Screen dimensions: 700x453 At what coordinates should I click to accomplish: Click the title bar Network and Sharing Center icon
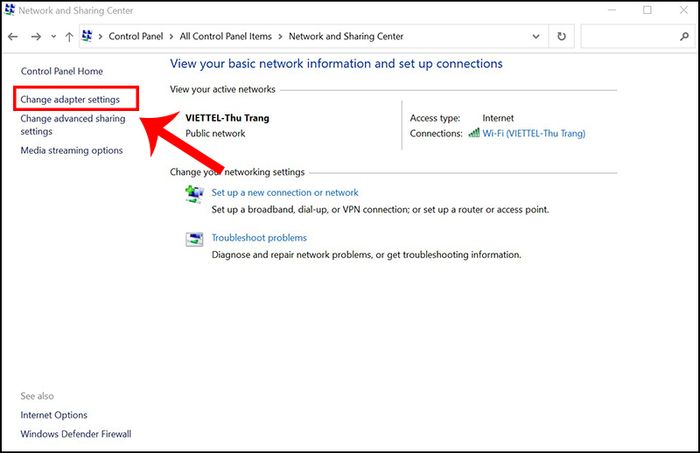pyautogui.click(x=9, y=9)
